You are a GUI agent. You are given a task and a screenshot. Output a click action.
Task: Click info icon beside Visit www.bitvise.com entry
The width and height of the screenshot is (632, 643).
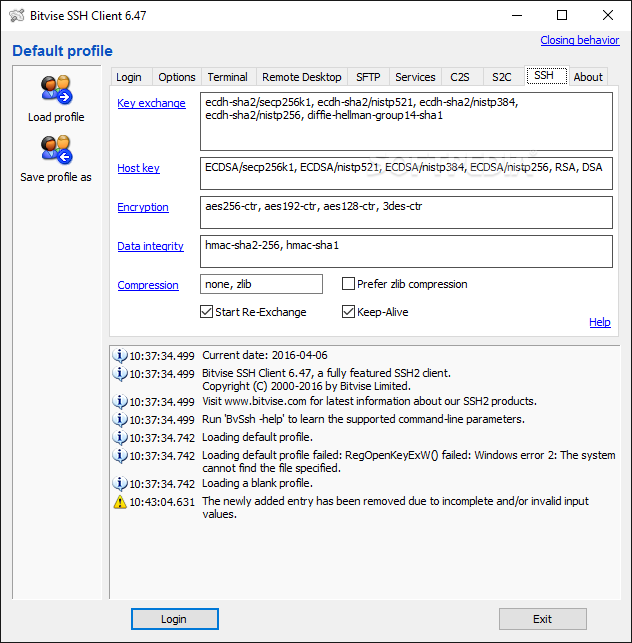pyautogui.click(x=120, y=401)
